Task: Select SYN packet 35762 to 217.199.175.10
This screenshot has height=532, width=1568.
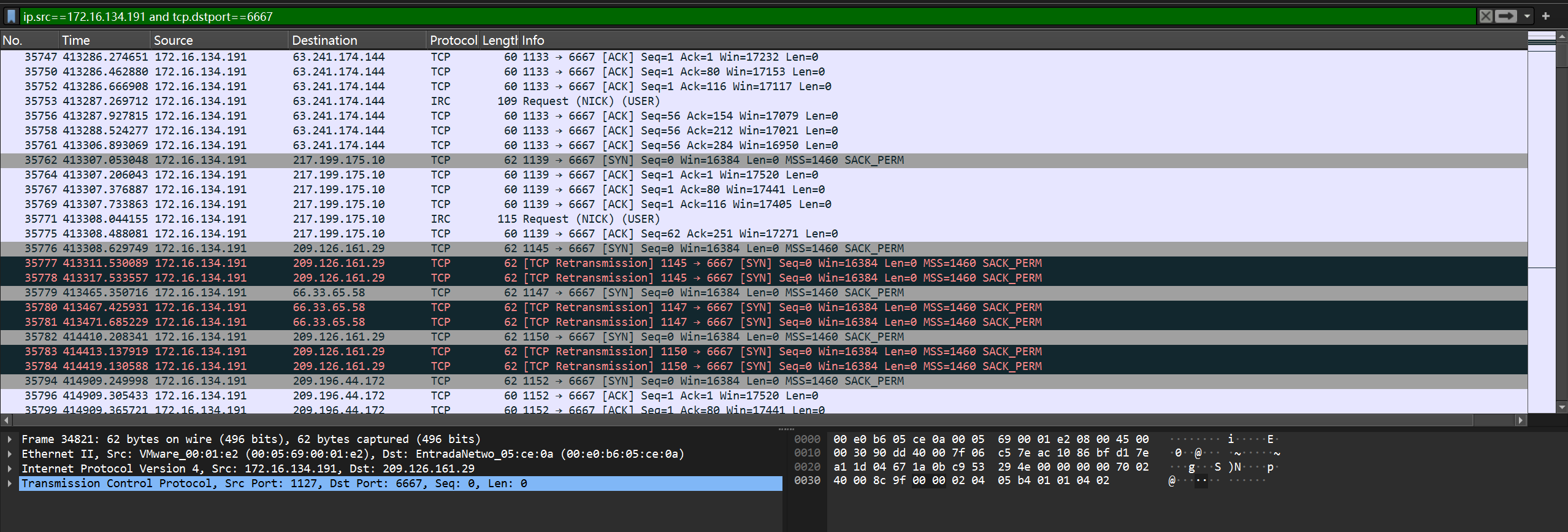Action: [763, 160]
